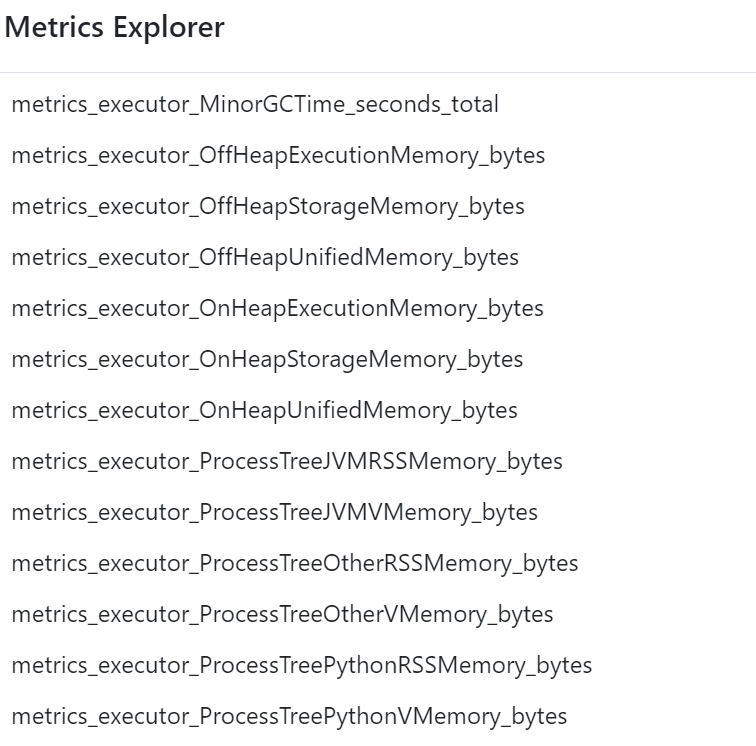This screenshot has height=746, width=756.
Task: Select the ProcessTreeJVMRSSMemory_bytes metric
Action: point(287,461)
